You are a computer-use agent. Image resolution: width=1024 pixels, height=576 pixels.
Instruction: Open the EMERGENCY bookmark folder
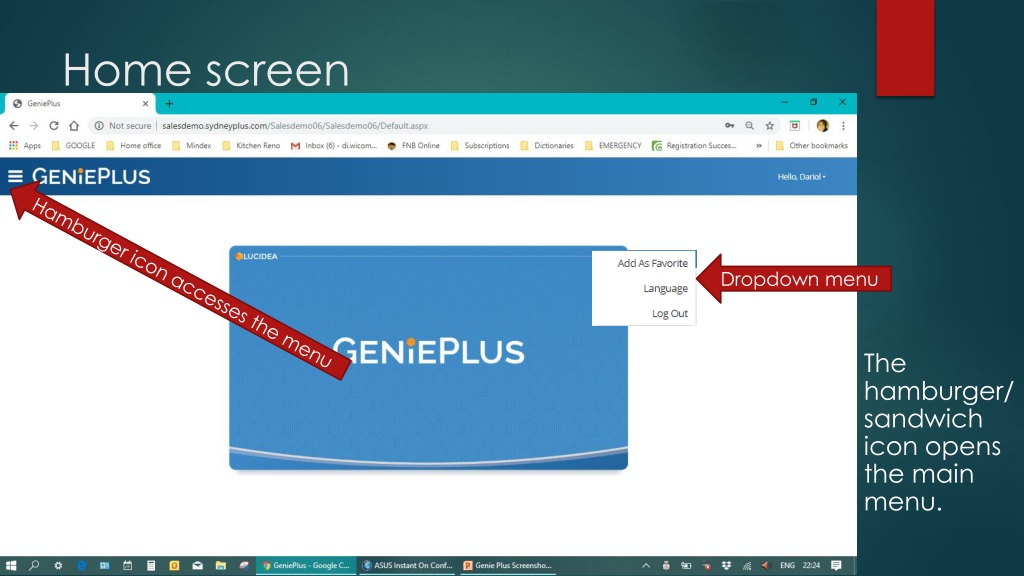pos(613,146)
